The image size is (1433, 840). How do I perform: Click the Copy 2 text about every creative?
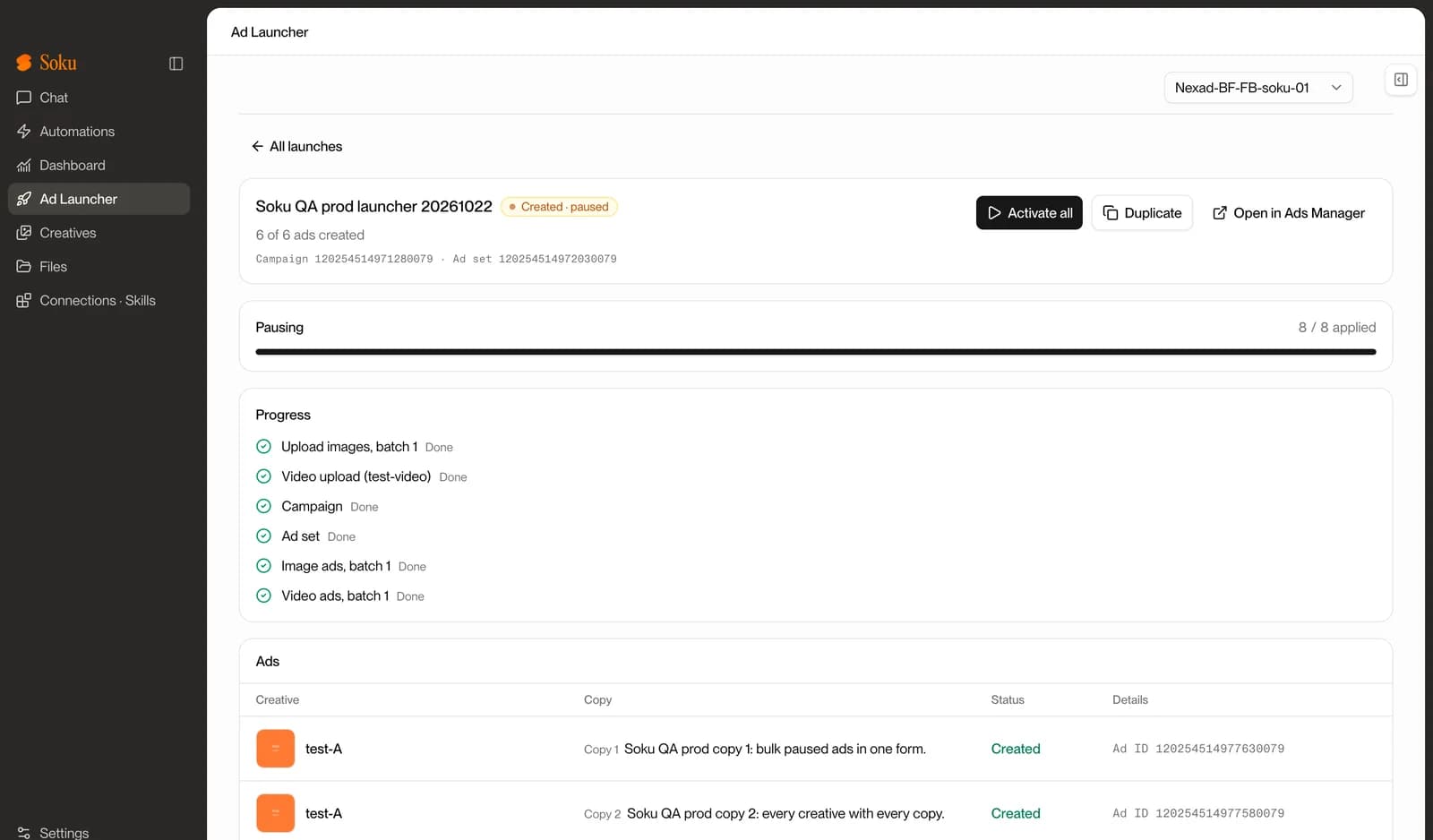pos(785,813)
